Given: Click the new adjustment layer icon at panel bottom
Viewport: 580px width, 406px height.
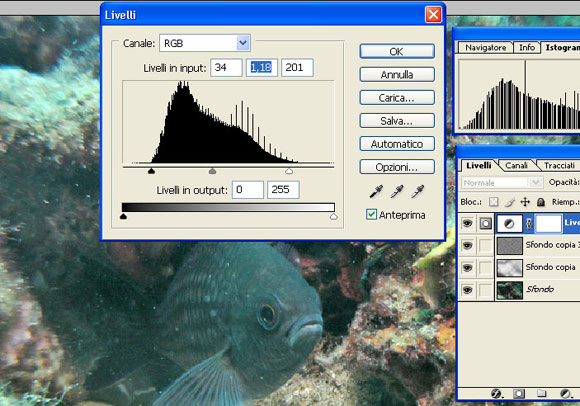Looking at the screenshot, I should coord(566,394).
